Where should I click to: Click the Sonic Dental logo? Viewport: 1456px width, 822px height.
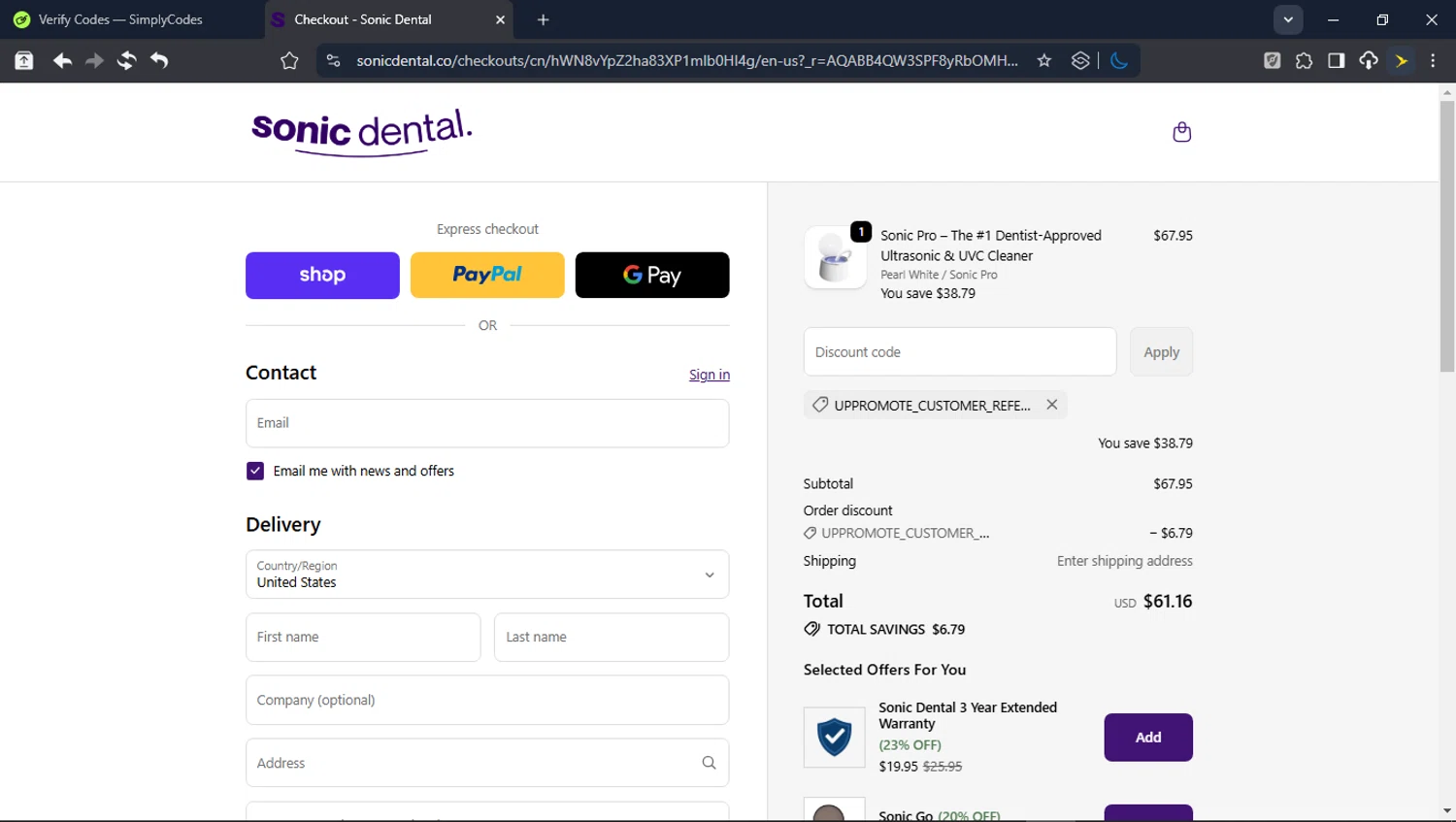pos(361,132)
